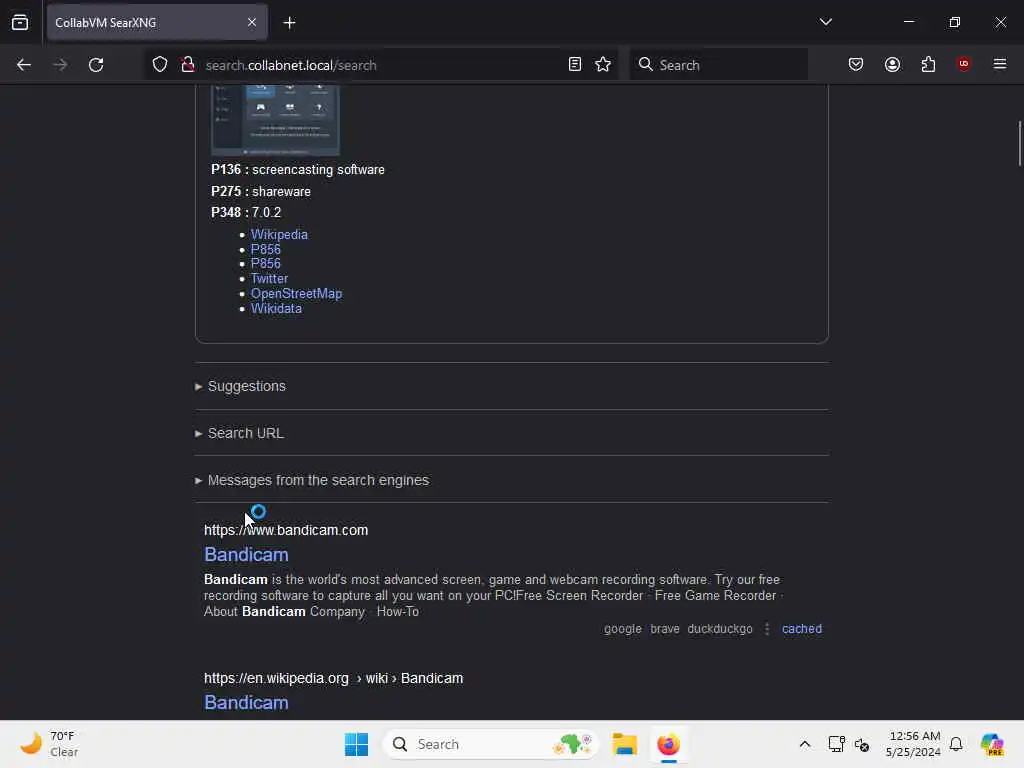Click the P275 shareware text
Screen dimensions: 1024x768
tap(261, 192)
